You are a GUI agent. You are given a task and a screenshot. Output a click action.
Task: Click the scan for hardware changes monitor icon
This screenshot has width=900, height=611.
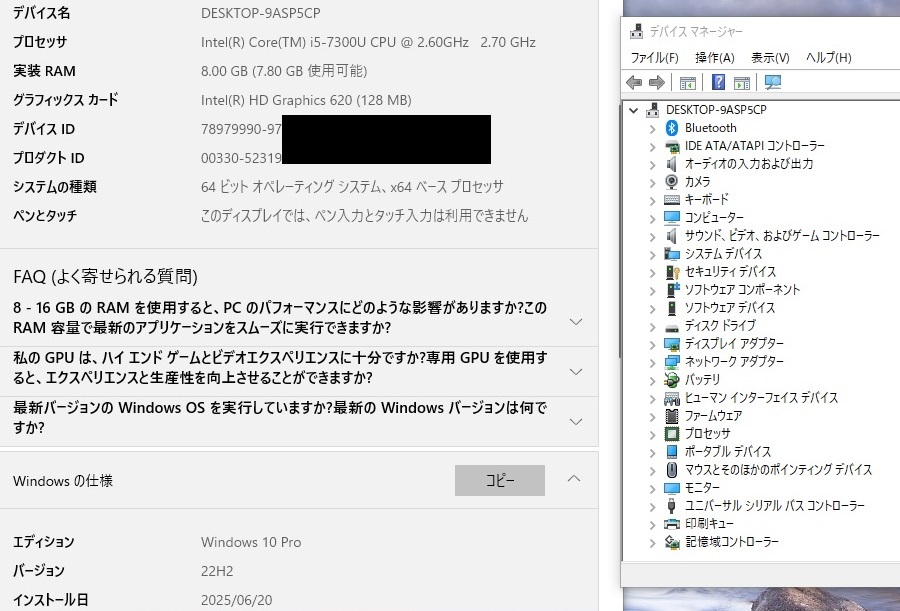click(773, 82)
